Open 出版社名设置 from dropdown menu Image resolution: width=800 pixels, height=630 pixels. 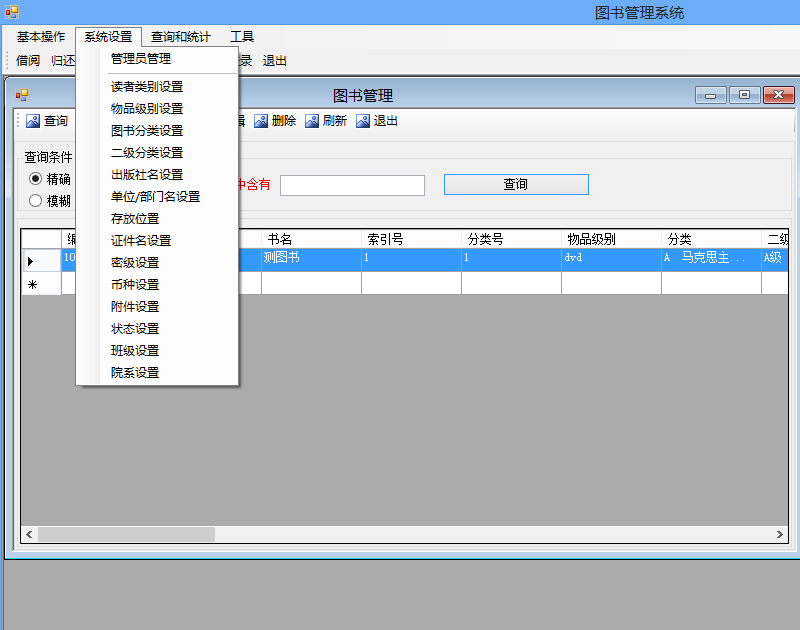click(147, 175)
